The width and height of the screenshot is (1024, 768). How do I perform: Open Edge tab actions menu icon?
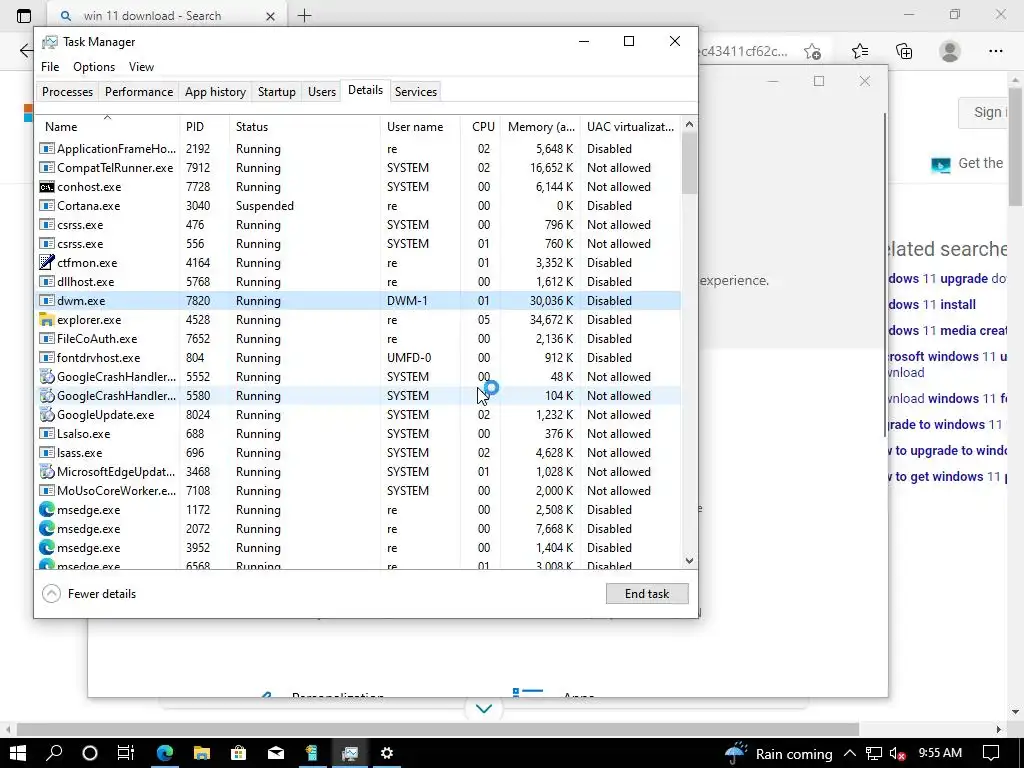pyautogui.click(x=24, y=16)
